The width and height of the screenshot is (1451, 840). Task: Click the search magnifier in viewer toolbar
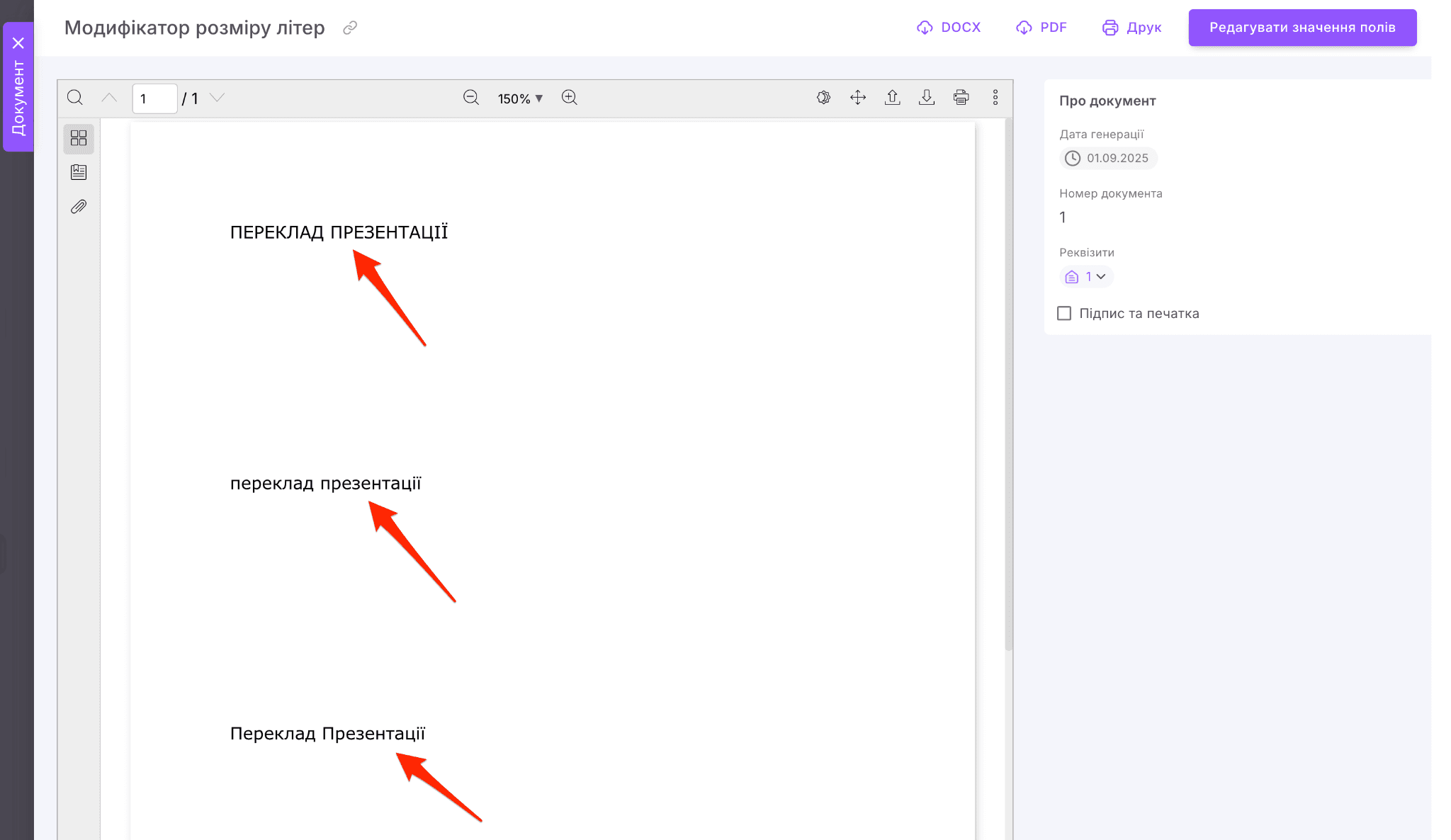(75, 98)
